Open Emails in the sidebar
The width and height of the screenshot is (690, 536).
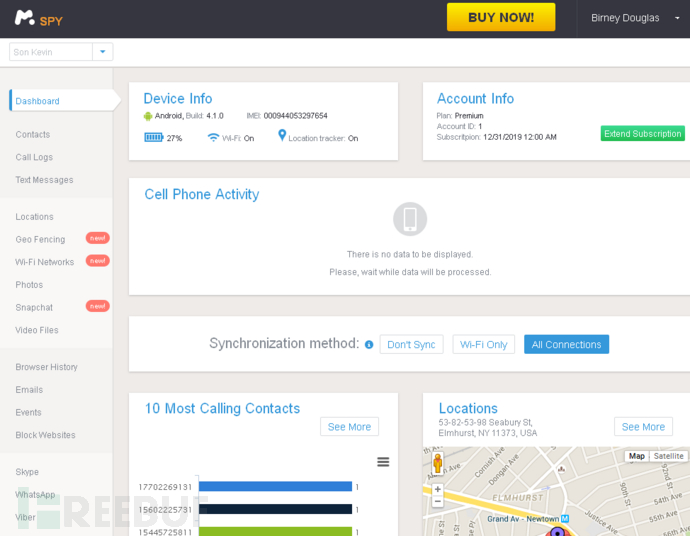click(x=29, y=390)
